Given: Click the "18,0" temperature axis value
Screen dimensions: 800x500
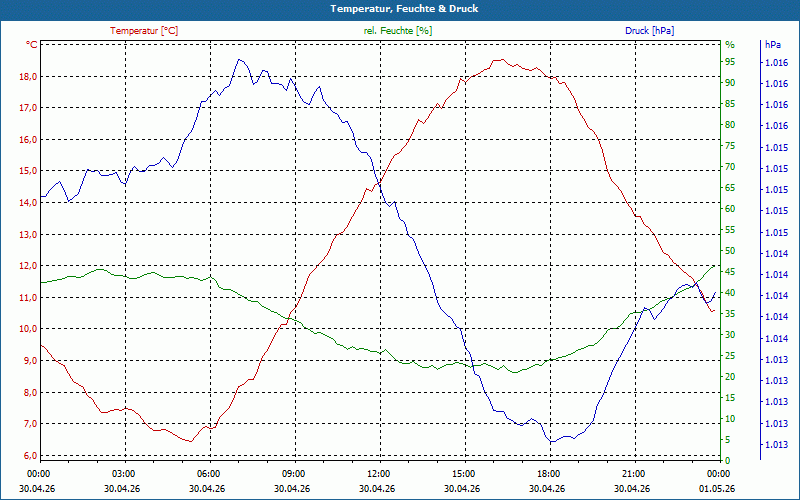Looking at the screenshot, I should [29, 77].
